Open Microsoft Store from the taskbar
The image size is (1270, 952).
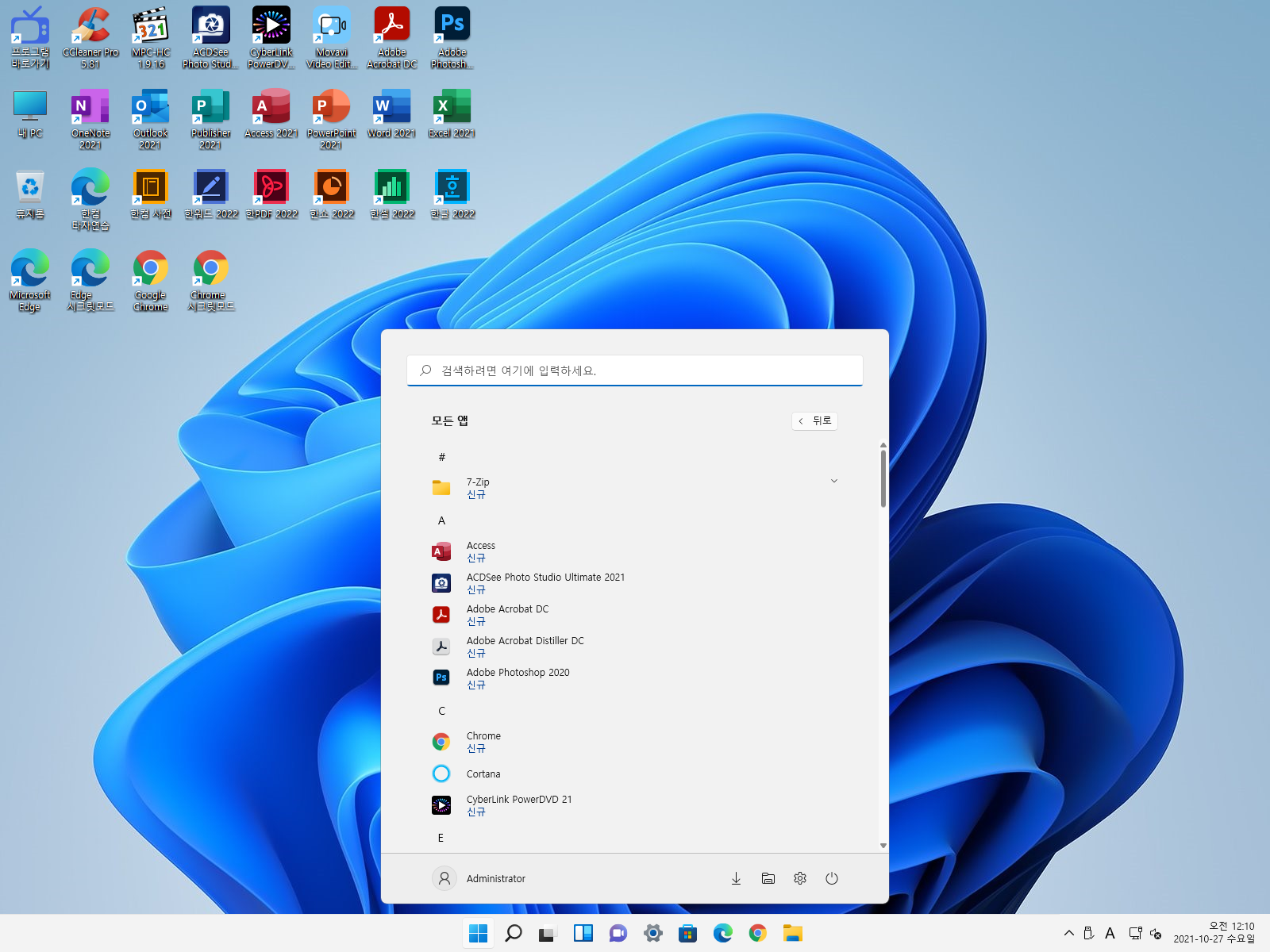tap(688, 933)
